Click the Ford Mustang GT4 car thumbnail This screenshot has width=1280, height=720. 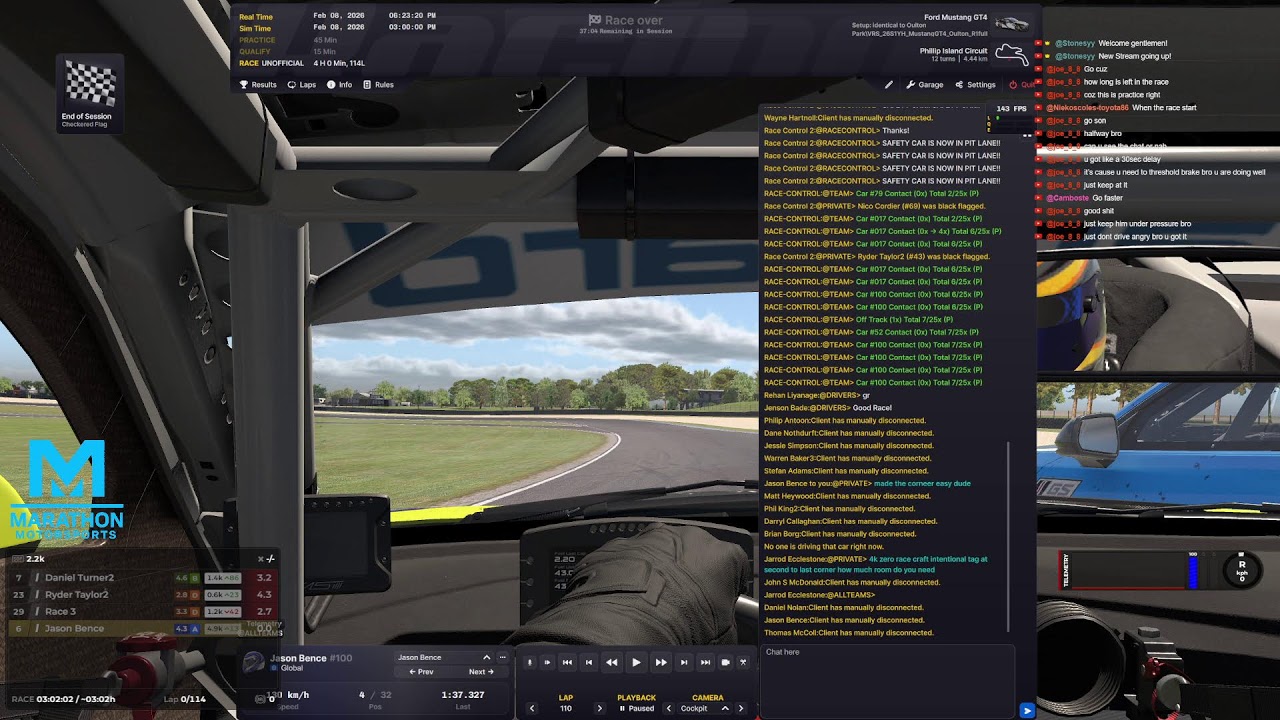tap(1012, 23)
